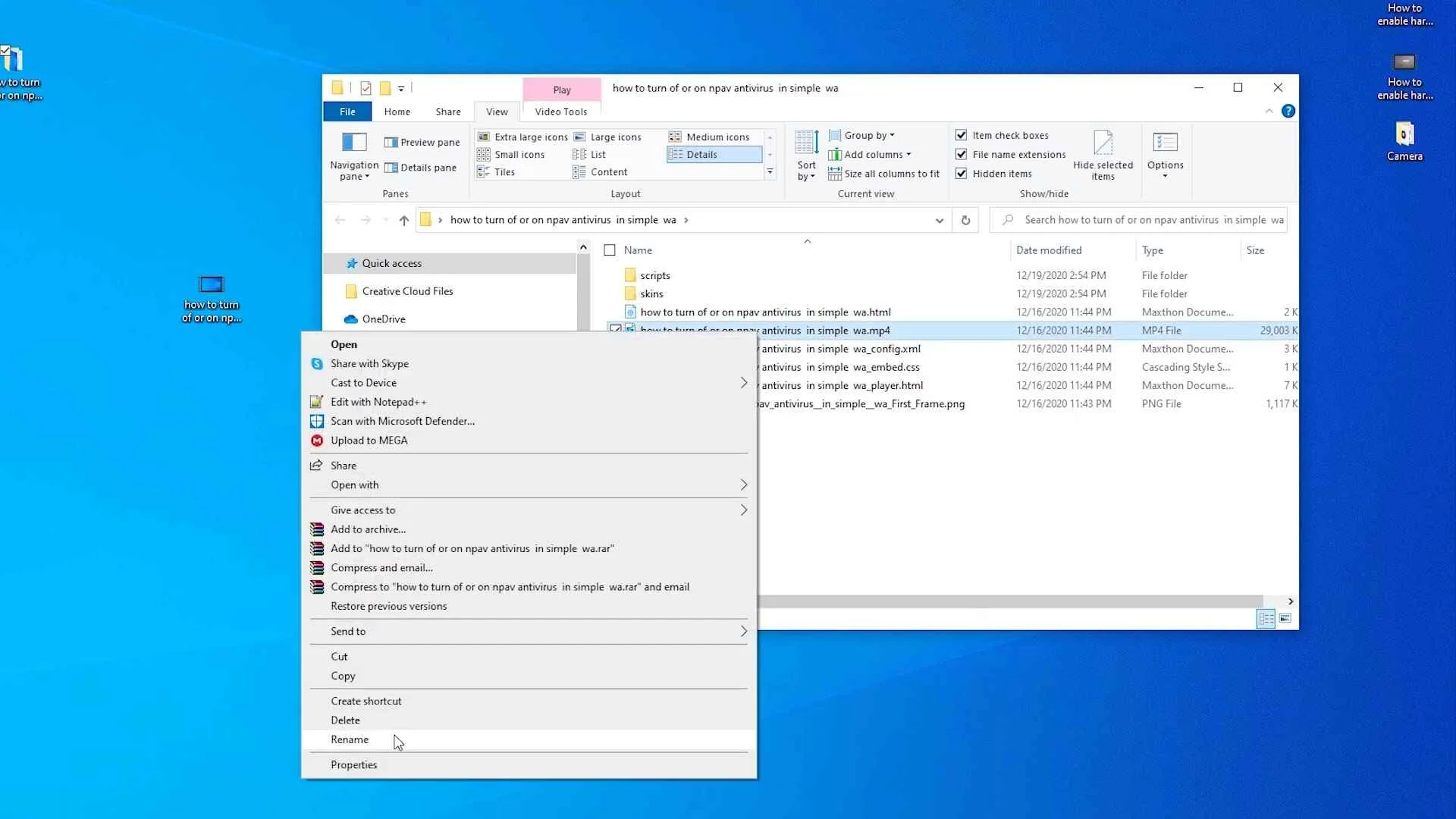Viewport: 1456px width, 819px height.
Task: Click Size all columns to fit
Action: pyautogui.click(x=883, y=174)
